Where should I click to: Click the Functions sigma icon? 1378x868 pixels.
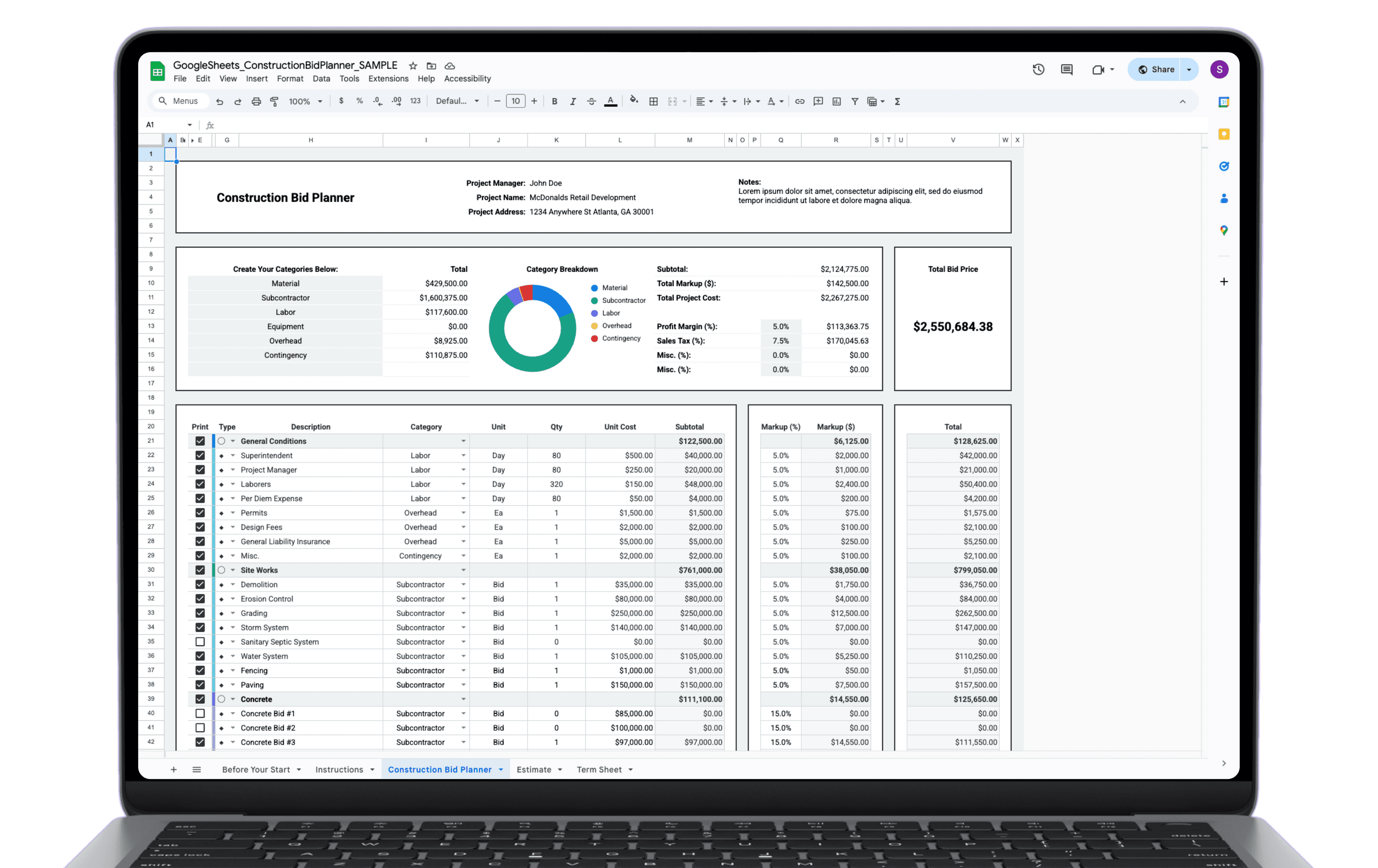(x=897, y=101)
